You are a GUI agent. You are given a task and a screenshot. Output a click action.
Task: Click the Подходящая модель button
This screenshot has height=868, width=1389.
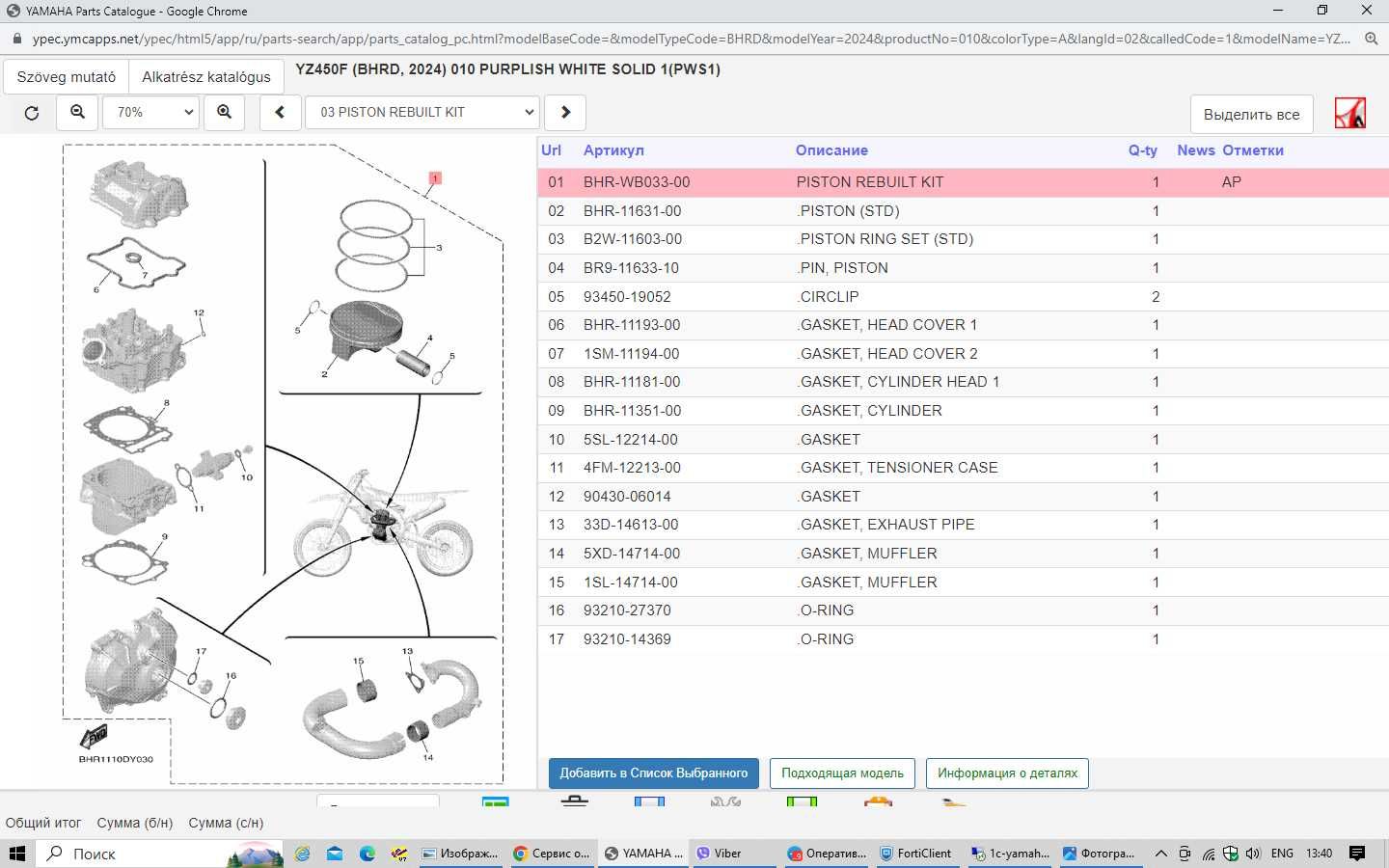[842, 773]
